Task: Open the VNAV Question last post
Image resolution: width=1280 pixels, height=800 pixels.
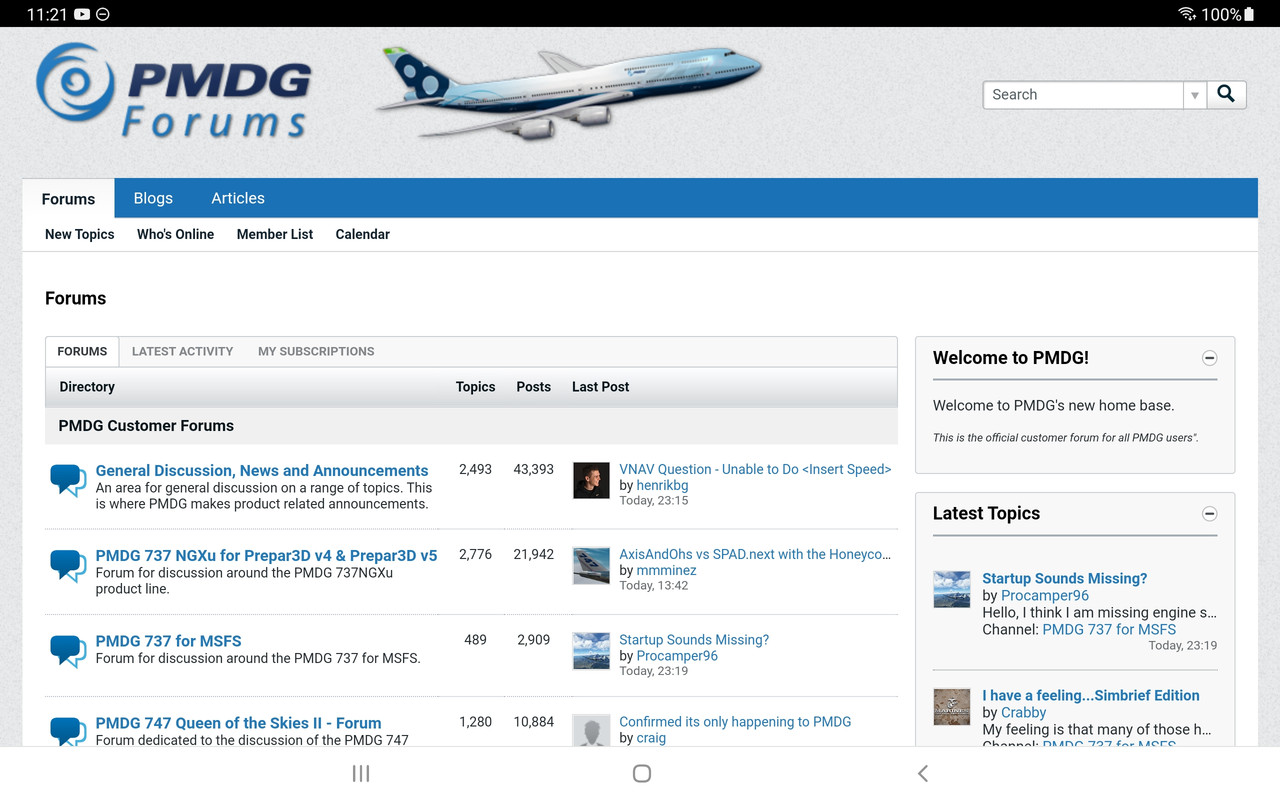Action: pos(755,469)
